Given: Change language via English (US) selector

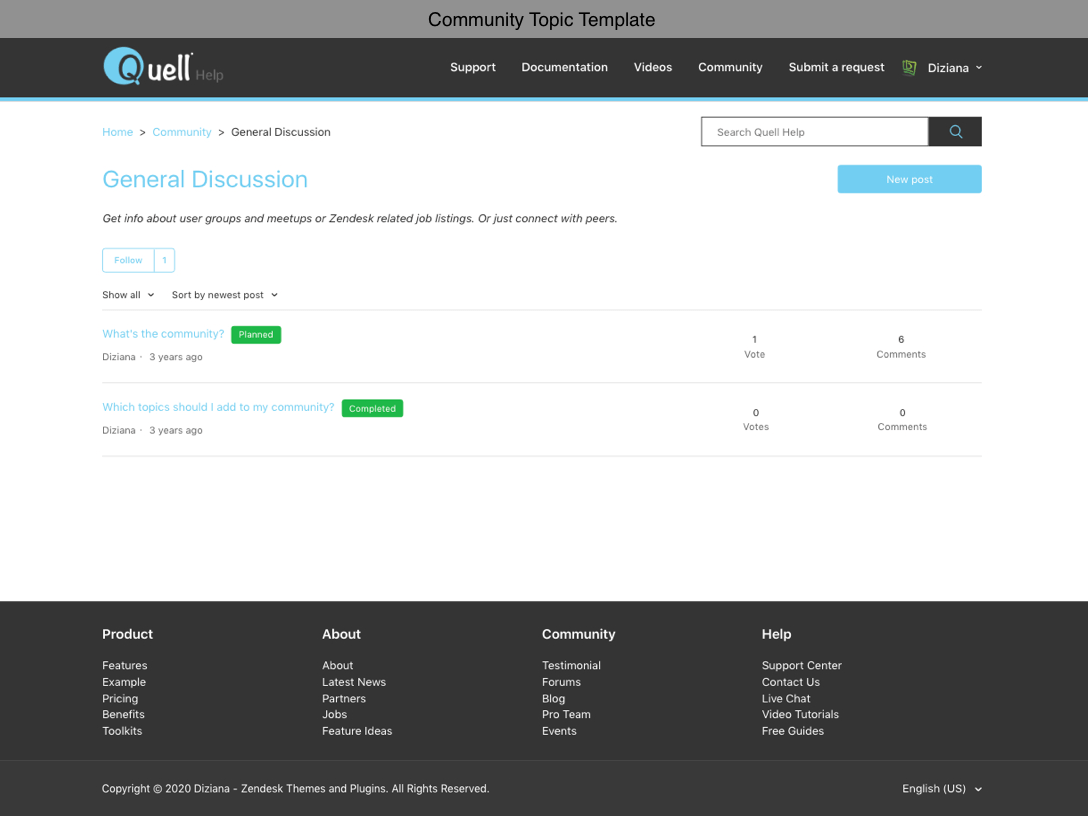Looking at the screenshot, I should point(941,789).
